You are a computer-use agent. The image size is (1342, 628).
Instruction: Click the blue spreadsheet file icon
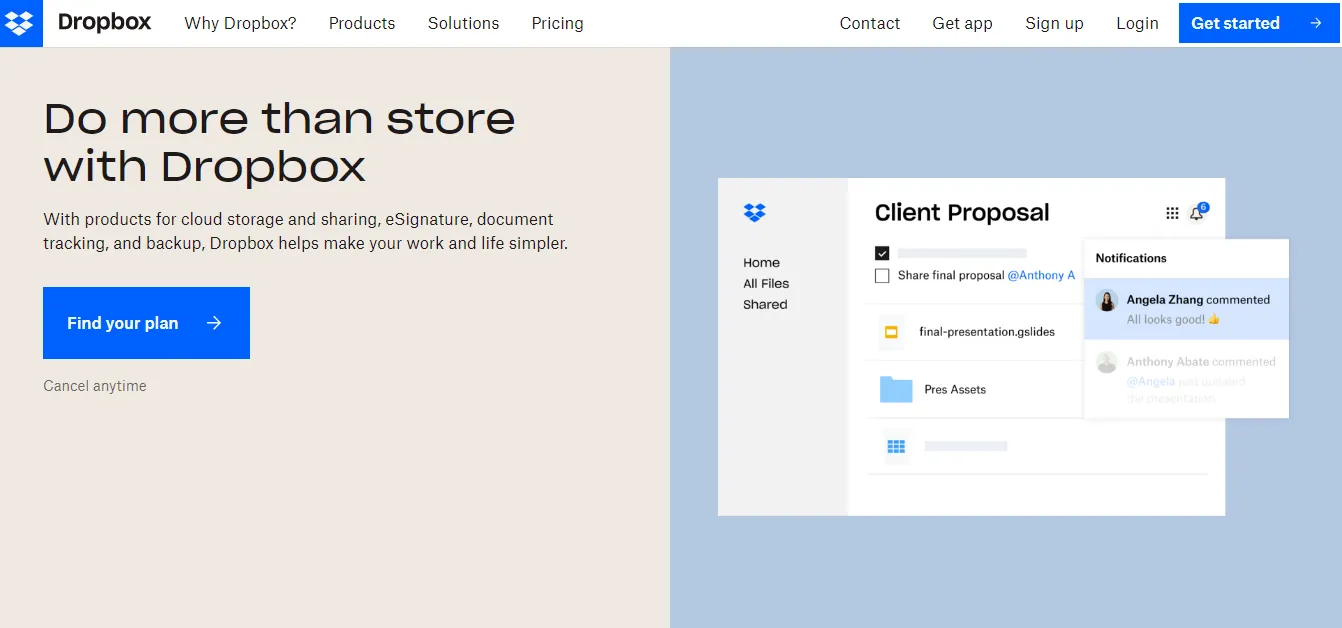pos(896,446)
